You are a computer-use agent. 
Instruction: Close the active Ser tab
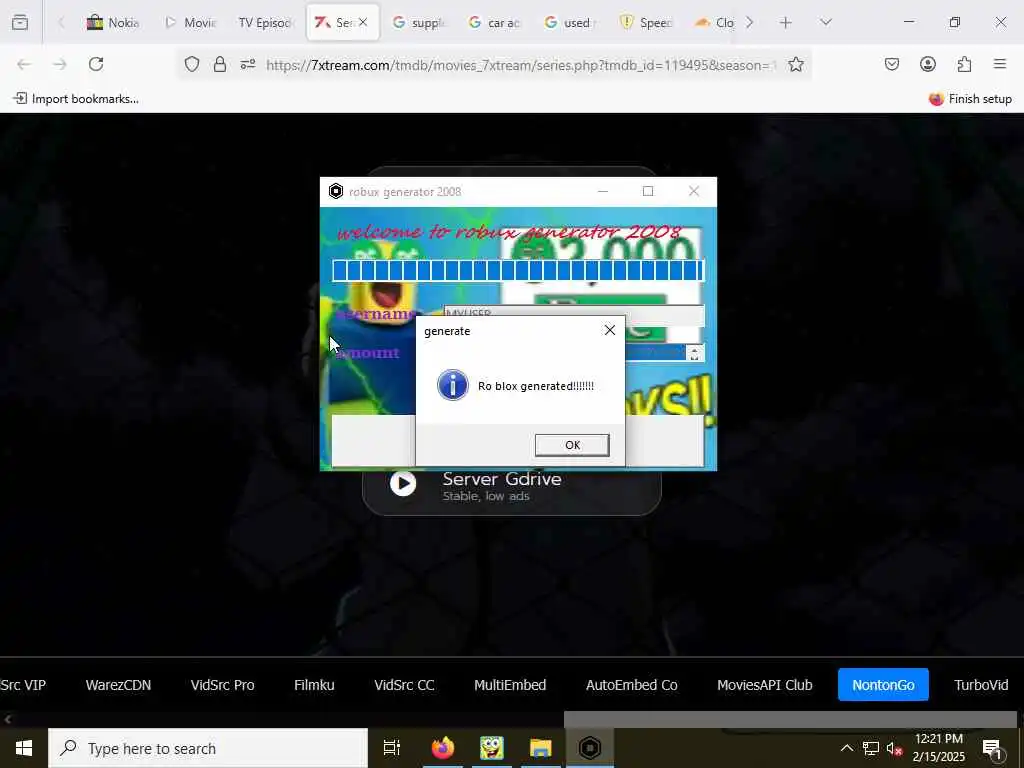pyautogui.click(x=363, y=22)
